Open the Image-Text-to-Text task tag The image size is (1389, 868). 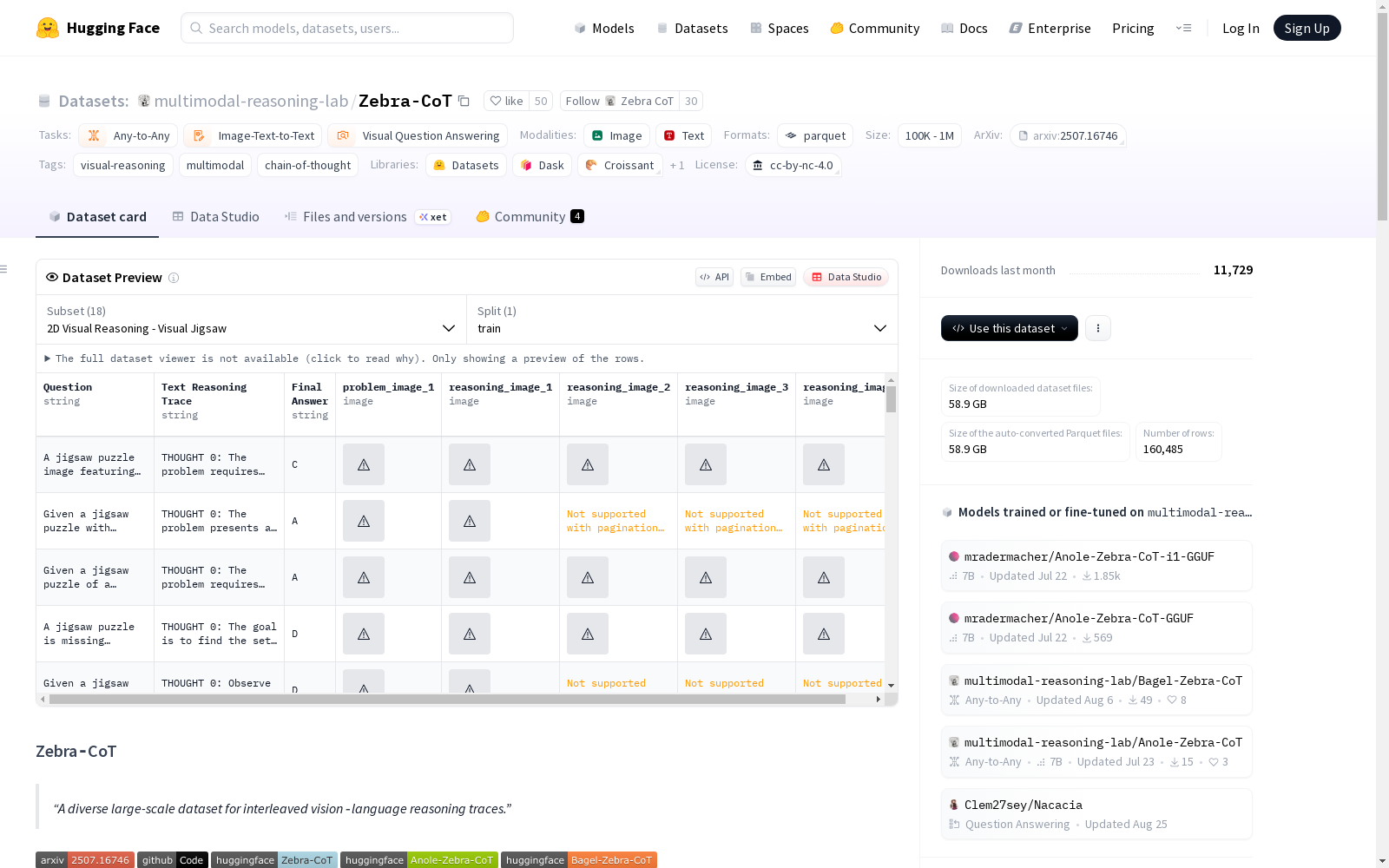[253, 135]
